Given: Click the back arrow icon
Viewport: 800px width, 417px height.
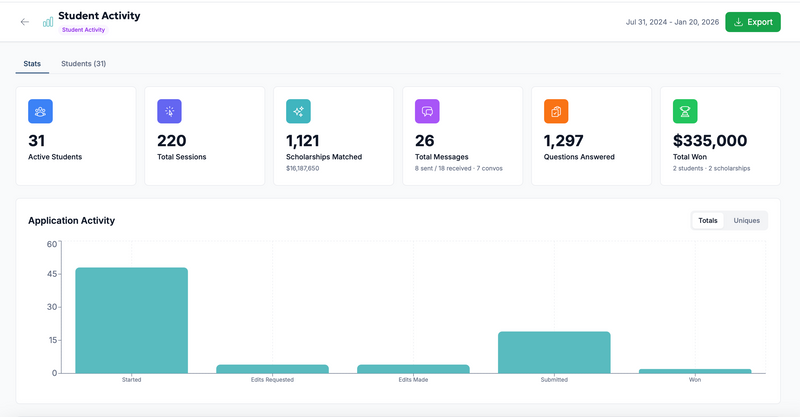Looking at the screenshot, I should point(25,22).
